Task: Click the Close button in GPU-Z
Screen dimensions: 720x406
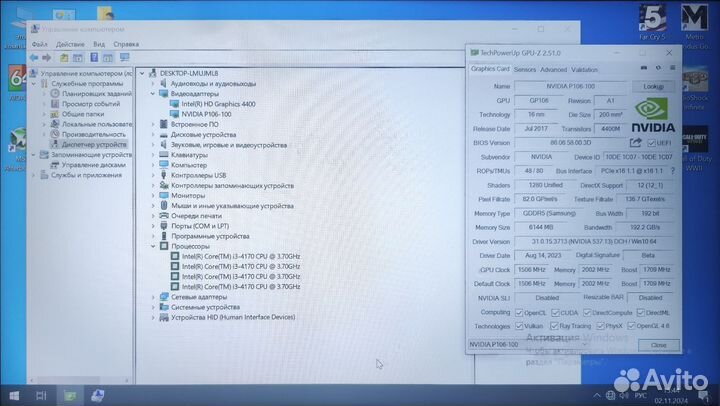Action: point(658,345)
